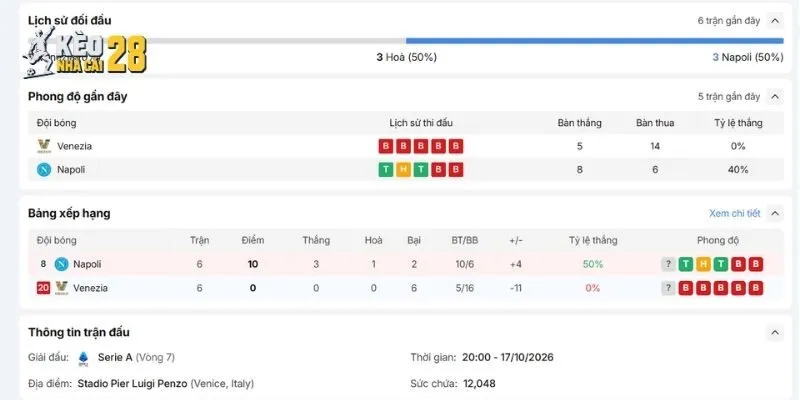Click the Keo Nha Cai 28 watermark logo
The width and height of the screenshot is (800, 400).
85,53
